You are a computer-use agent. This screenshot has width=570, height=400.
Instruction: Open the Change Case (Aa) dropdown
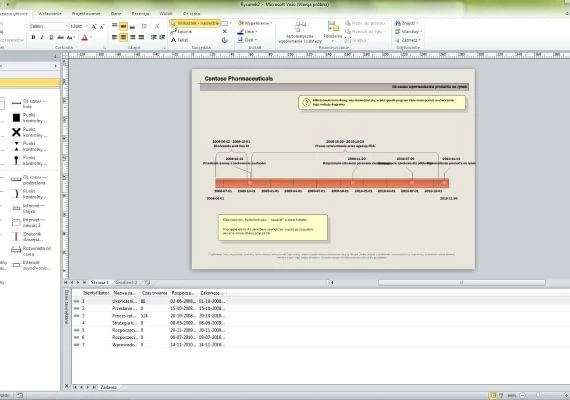click(70, 37)
